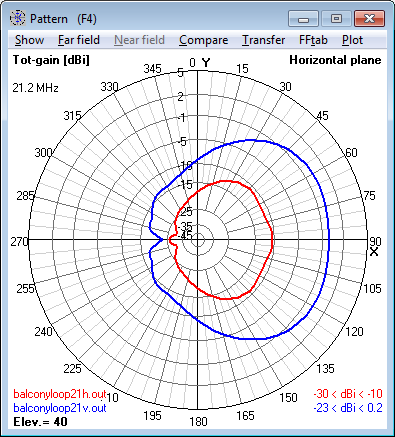Click the 135 degree azimuth label

pos(325,368)
